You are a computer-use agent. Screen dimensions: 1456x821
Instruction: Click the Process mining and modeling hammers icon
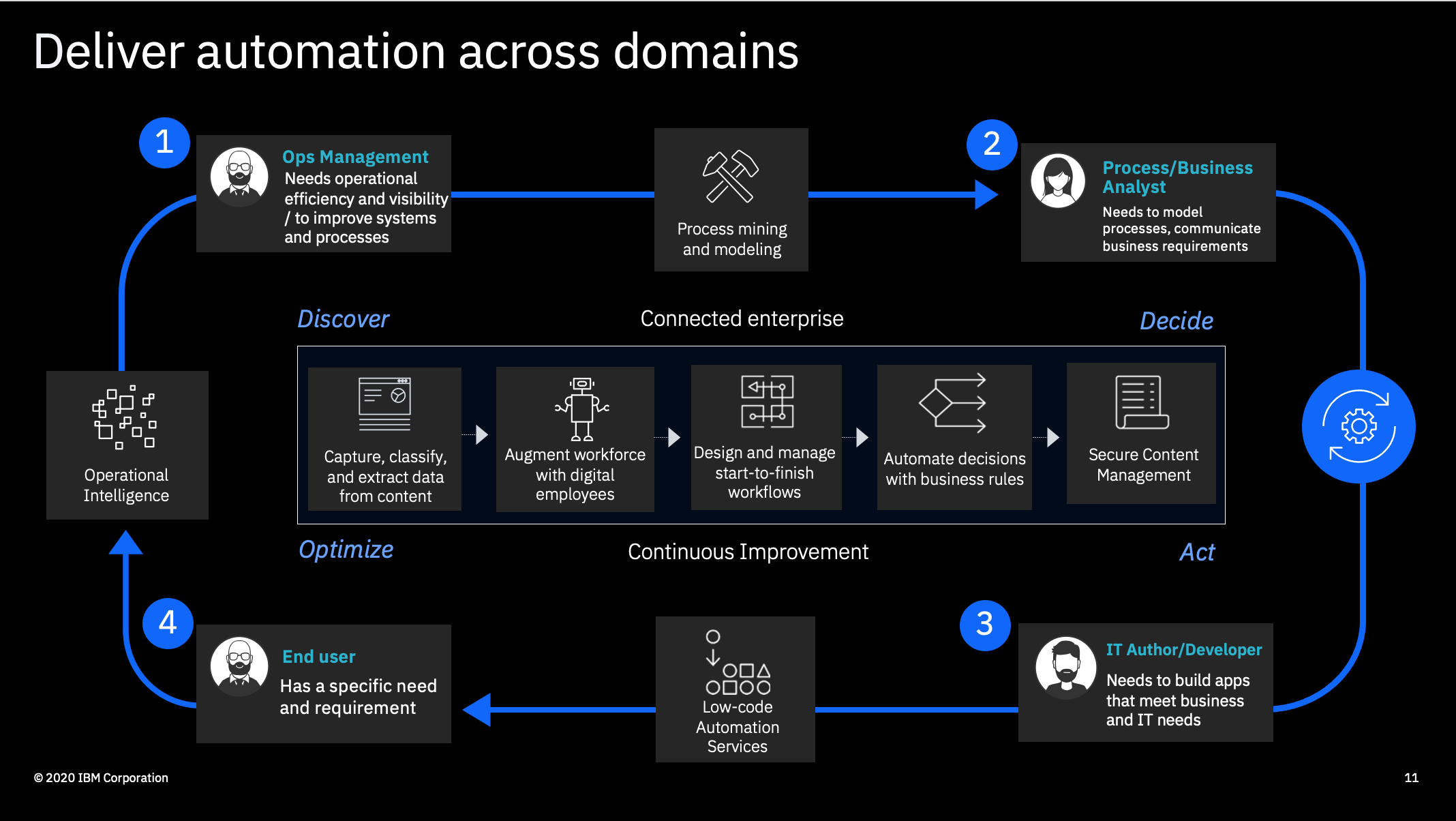(x=731, y=176)
